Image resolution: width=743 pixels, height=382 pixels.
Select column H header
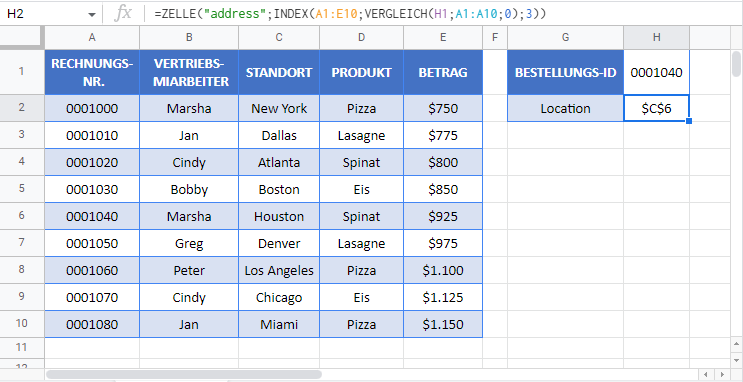656,37
